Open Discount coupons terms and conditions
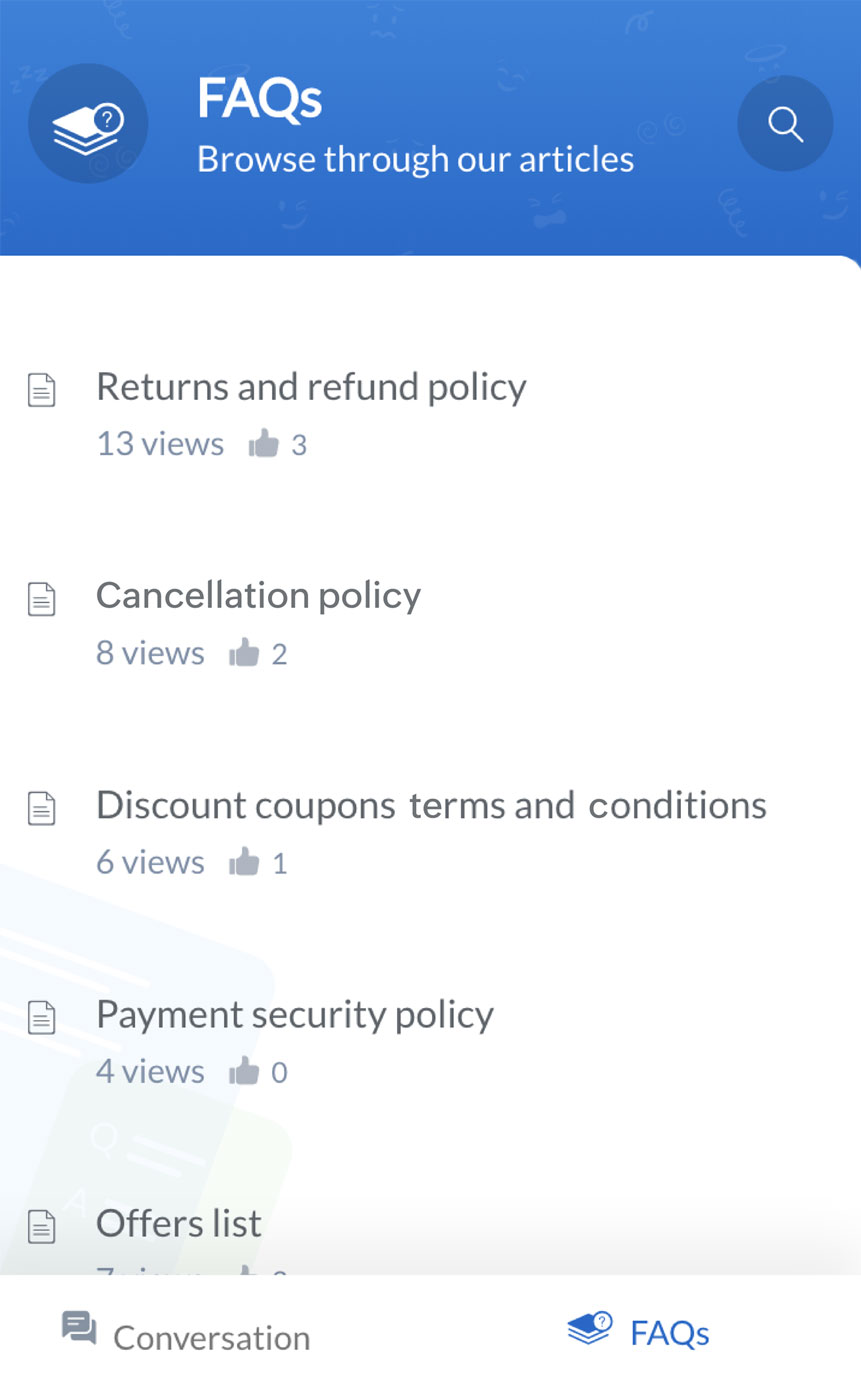Screen dimensions: 861x1392 click(431, 805)
